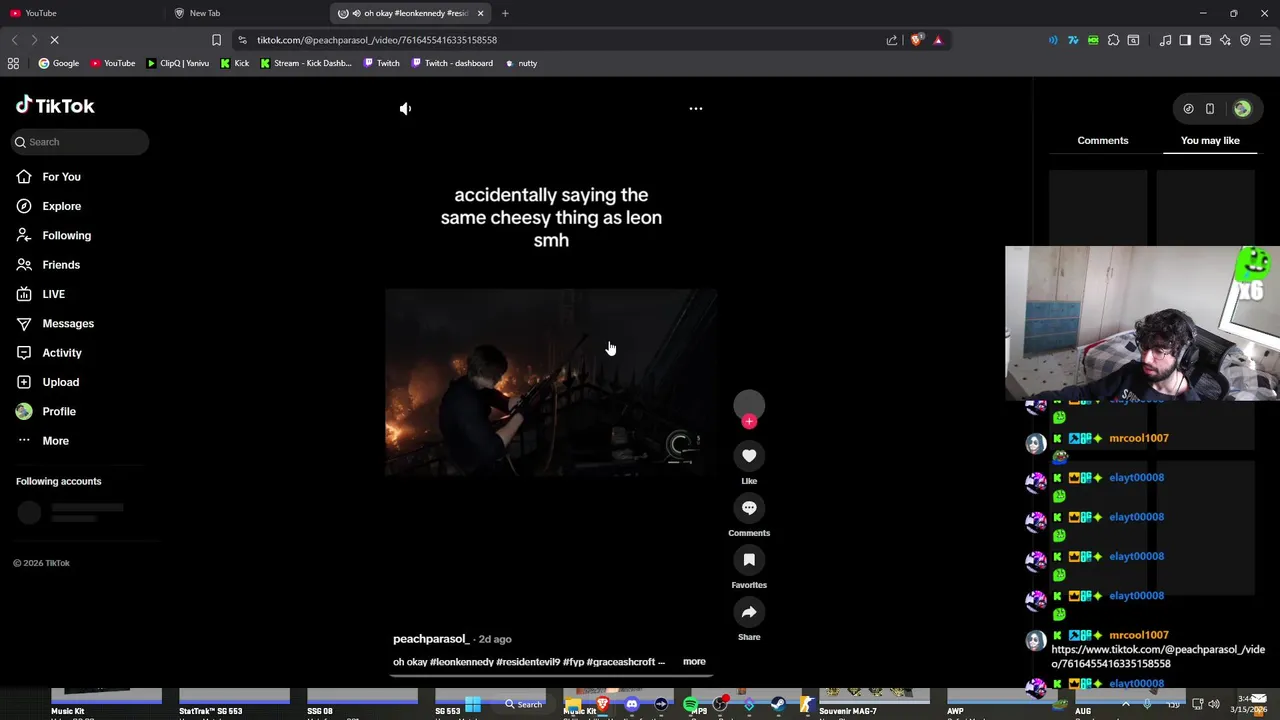Open the peachparasol_ username link
This screenshot has width=1280, height=720.
431,639
